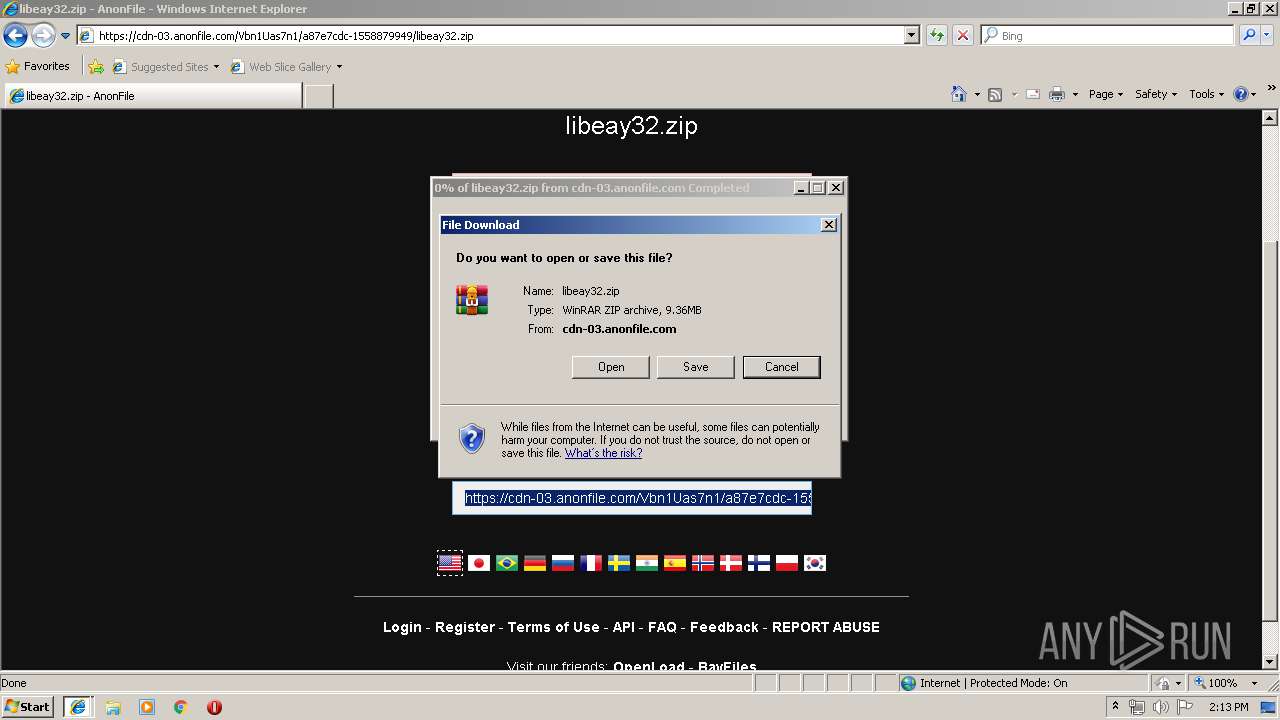This screenshot has width=1280, height=720.
Task: Open the Windows Start button
Action: coord(28,706)
